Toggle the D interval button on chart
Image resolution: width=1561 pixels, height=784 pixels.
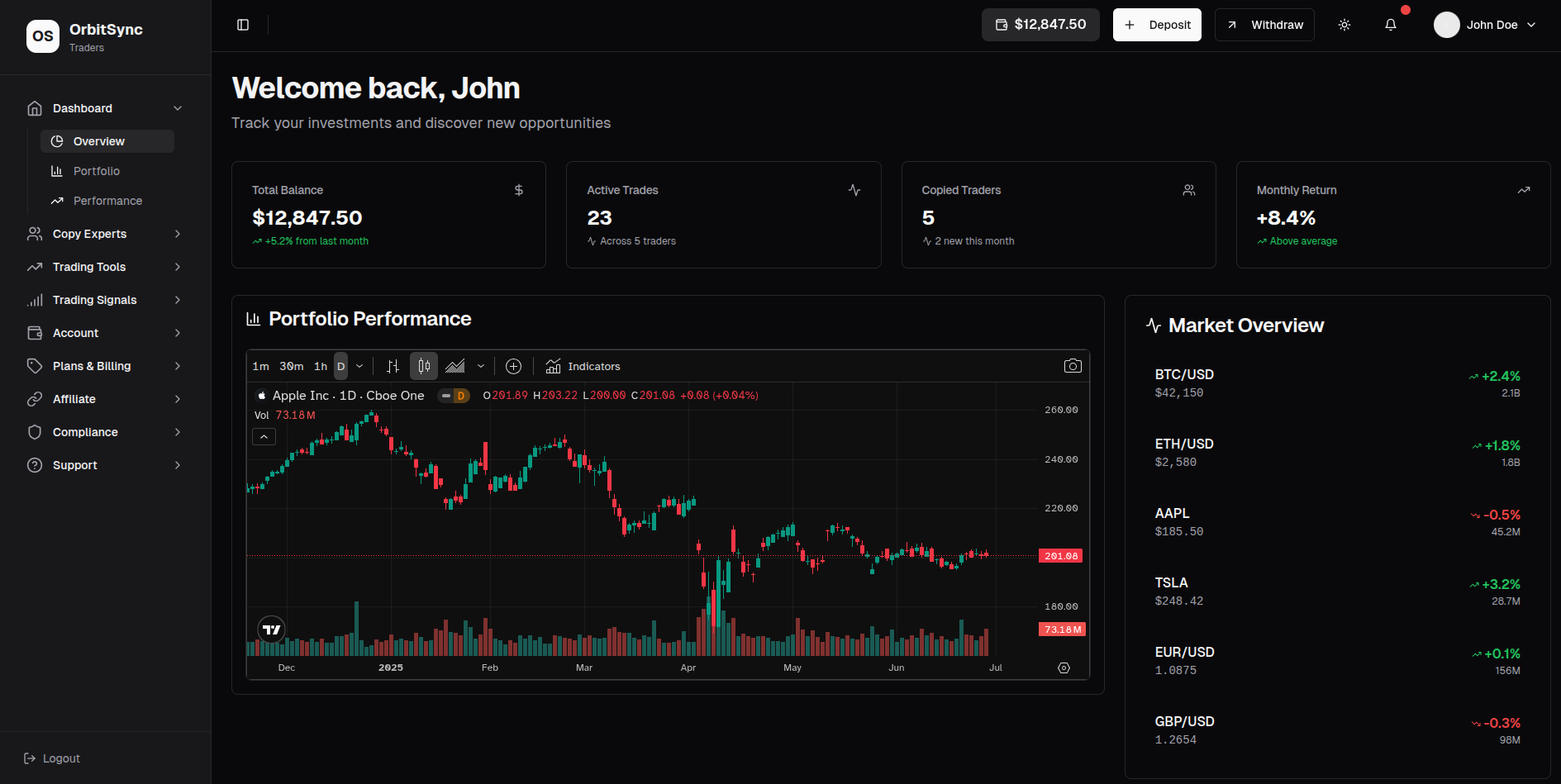pyautogui.click(x=340, y=366)
